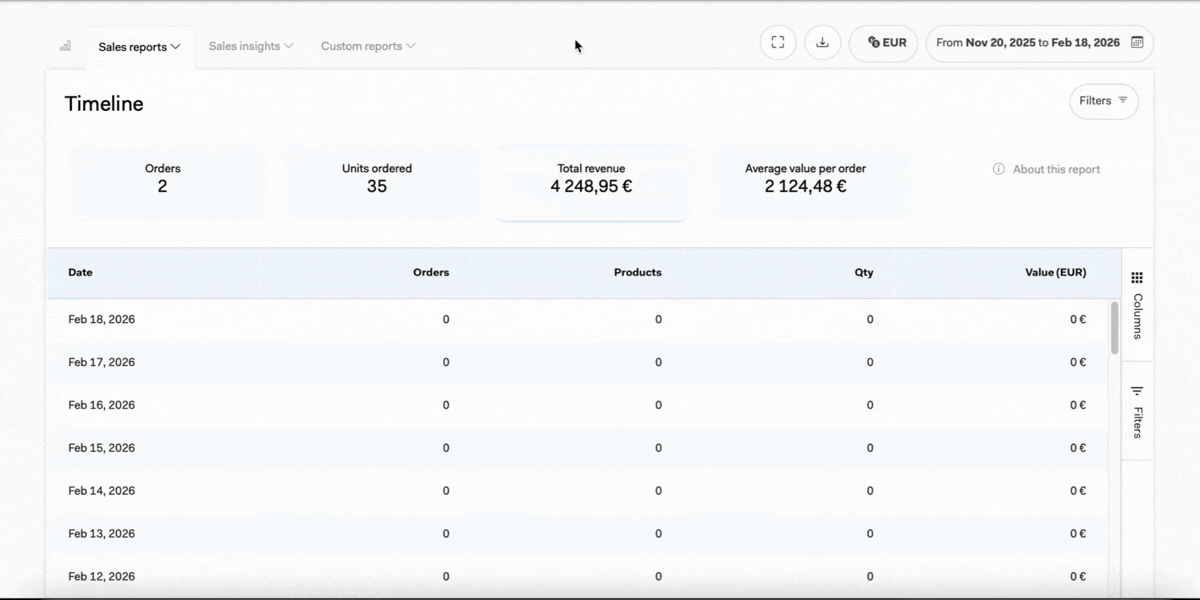1200x600 pixels.
Task: Click the Timeline page heading
Action: [x=104, y=104]
